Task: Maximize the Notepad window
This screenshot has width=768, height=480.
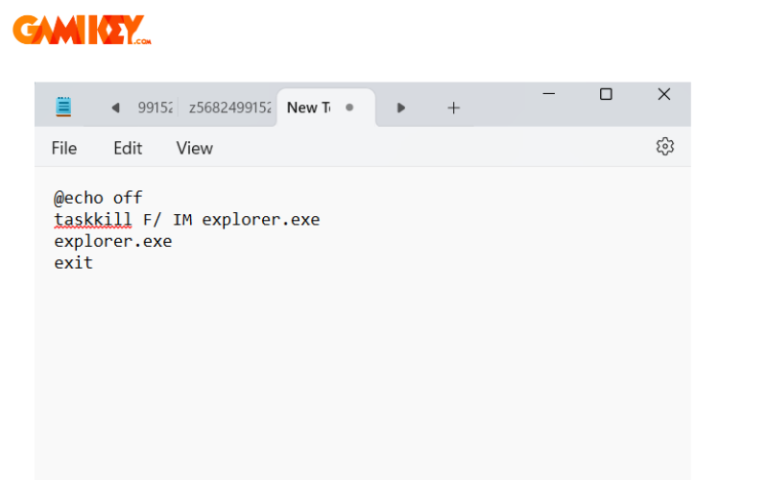Action: tap(606, 94)
